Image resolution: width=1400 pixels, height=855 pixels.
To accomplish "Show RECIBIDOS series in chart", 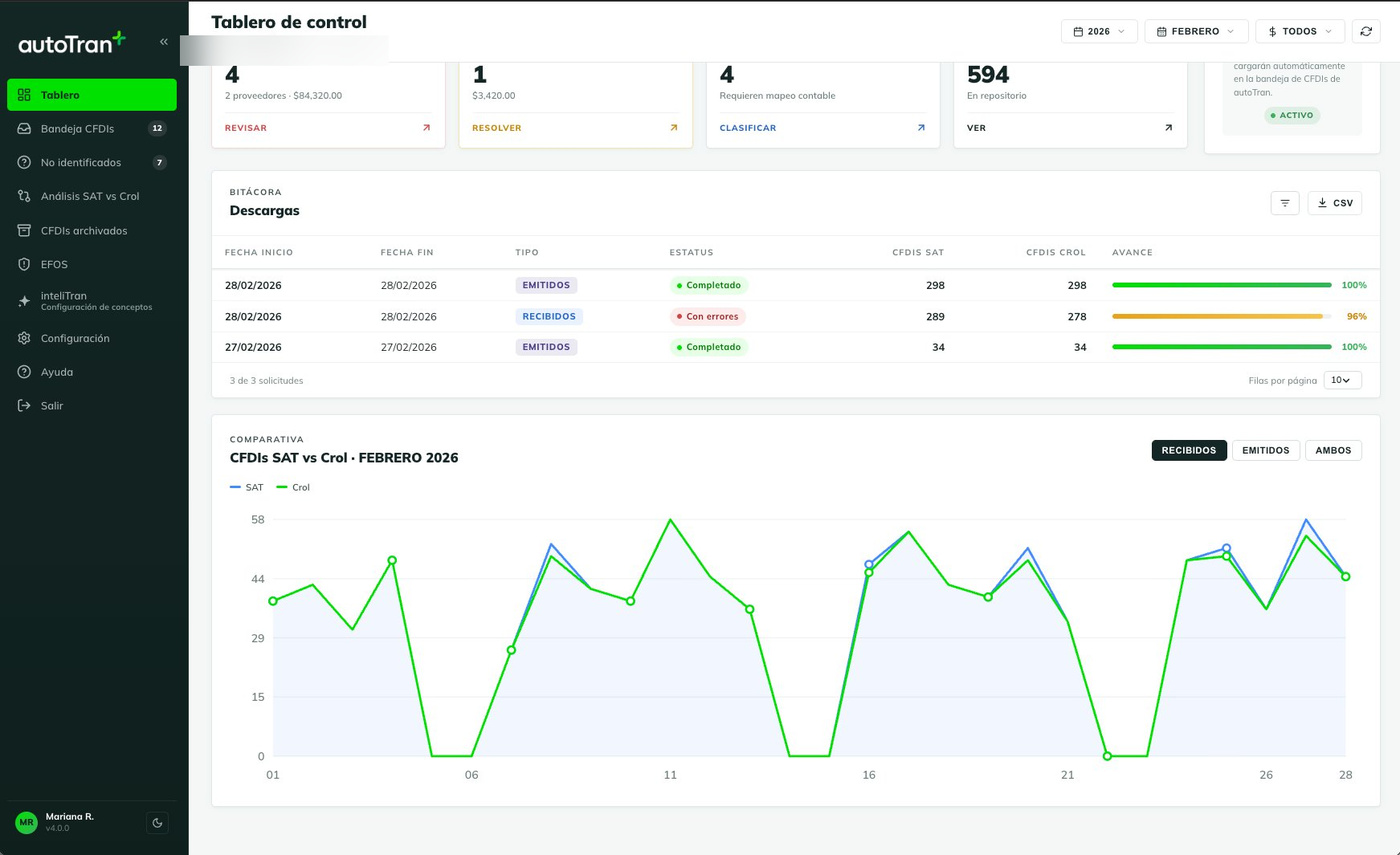I will [x=1189, y=450].
